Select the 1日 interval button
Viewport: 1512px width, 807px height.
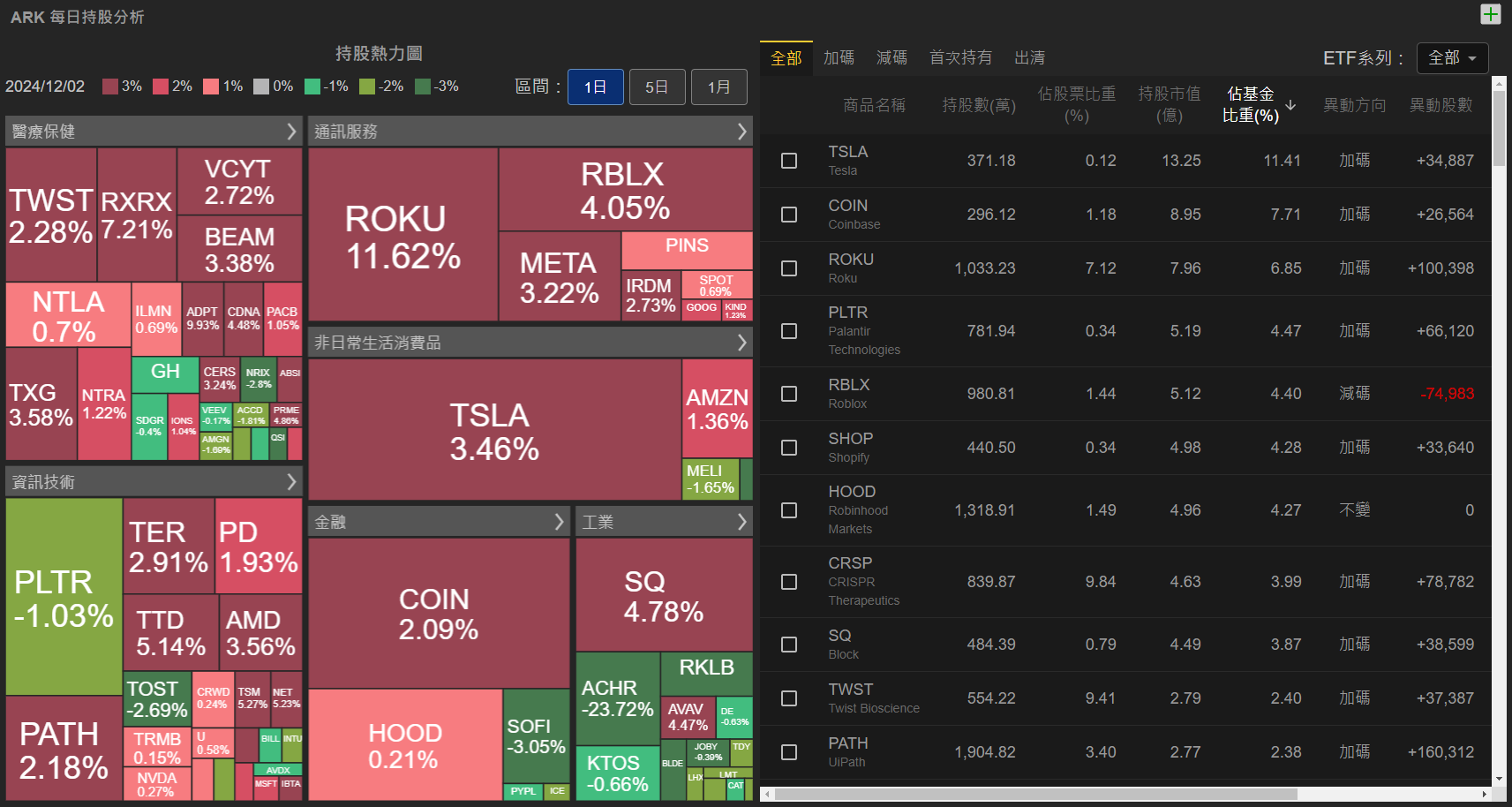[x=596, y=87]
